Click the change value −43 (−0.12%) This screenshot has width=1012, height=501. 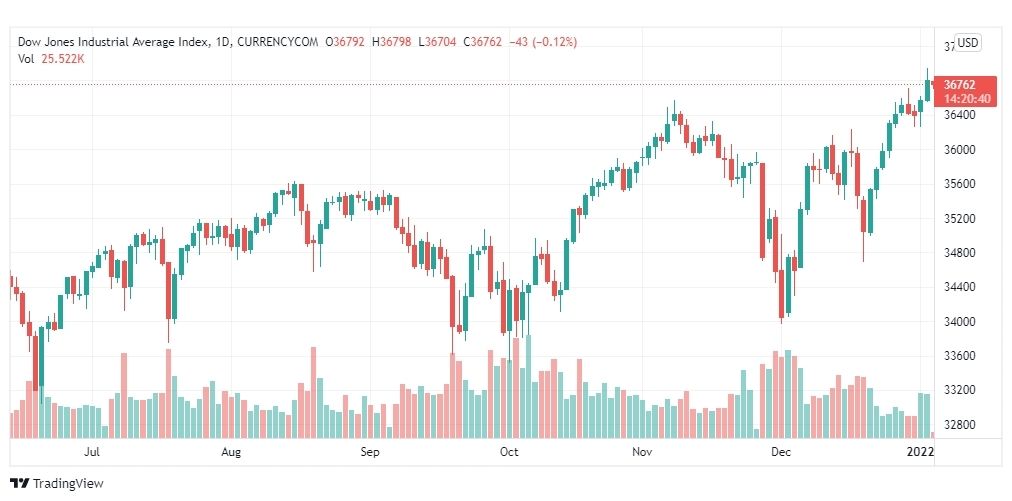pyautogui.click(x=543, y=42)
